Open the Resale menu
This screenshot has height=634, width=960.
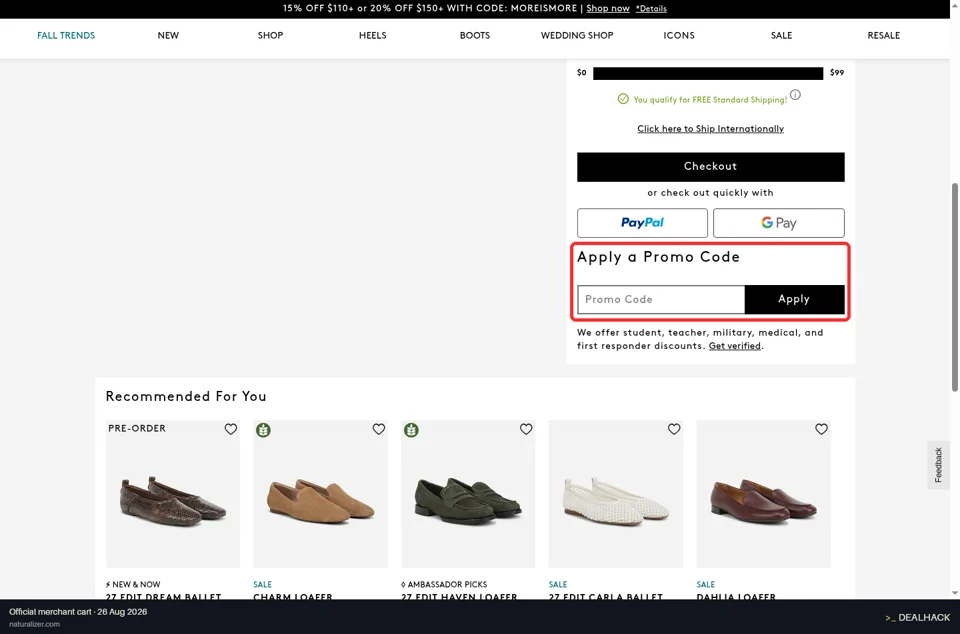[x=883, y=35]
